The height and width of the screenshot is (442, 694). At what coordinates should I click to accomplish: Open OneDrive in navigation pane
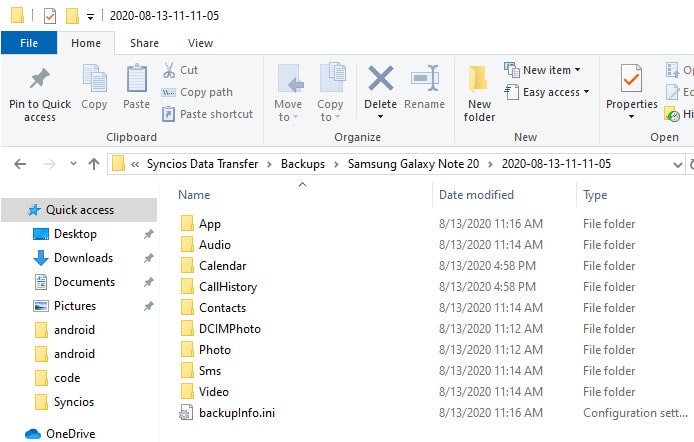tap(60, 434)
